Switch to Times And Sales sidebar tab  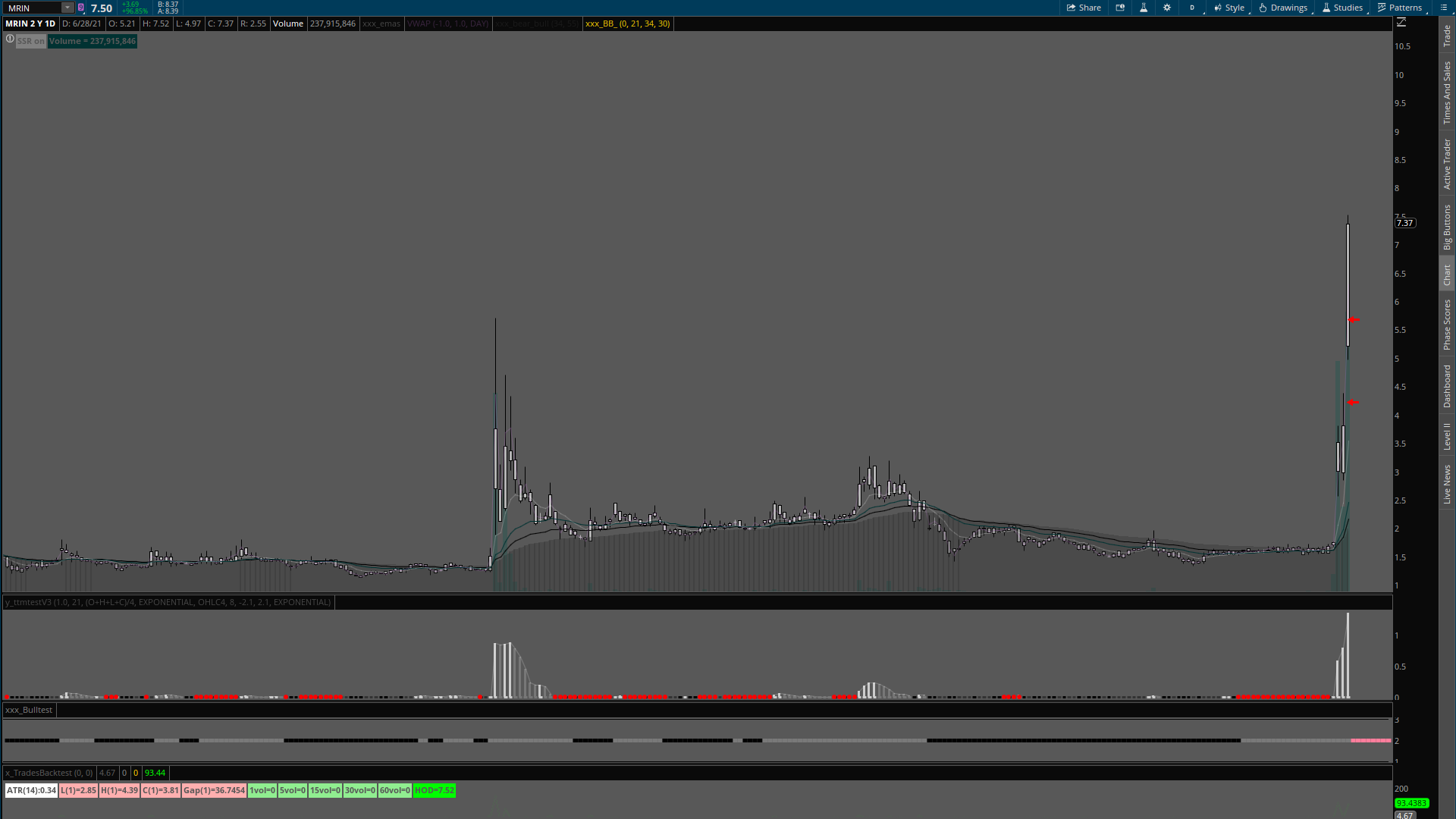coord(1447,93)
